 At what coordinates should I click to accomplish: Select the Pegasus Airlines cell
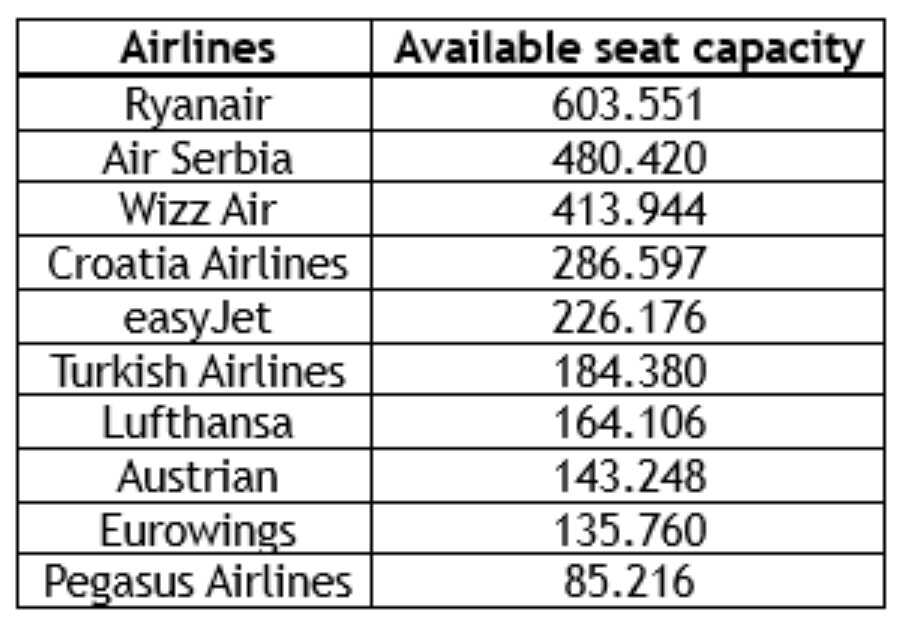[x=197, y=582]
